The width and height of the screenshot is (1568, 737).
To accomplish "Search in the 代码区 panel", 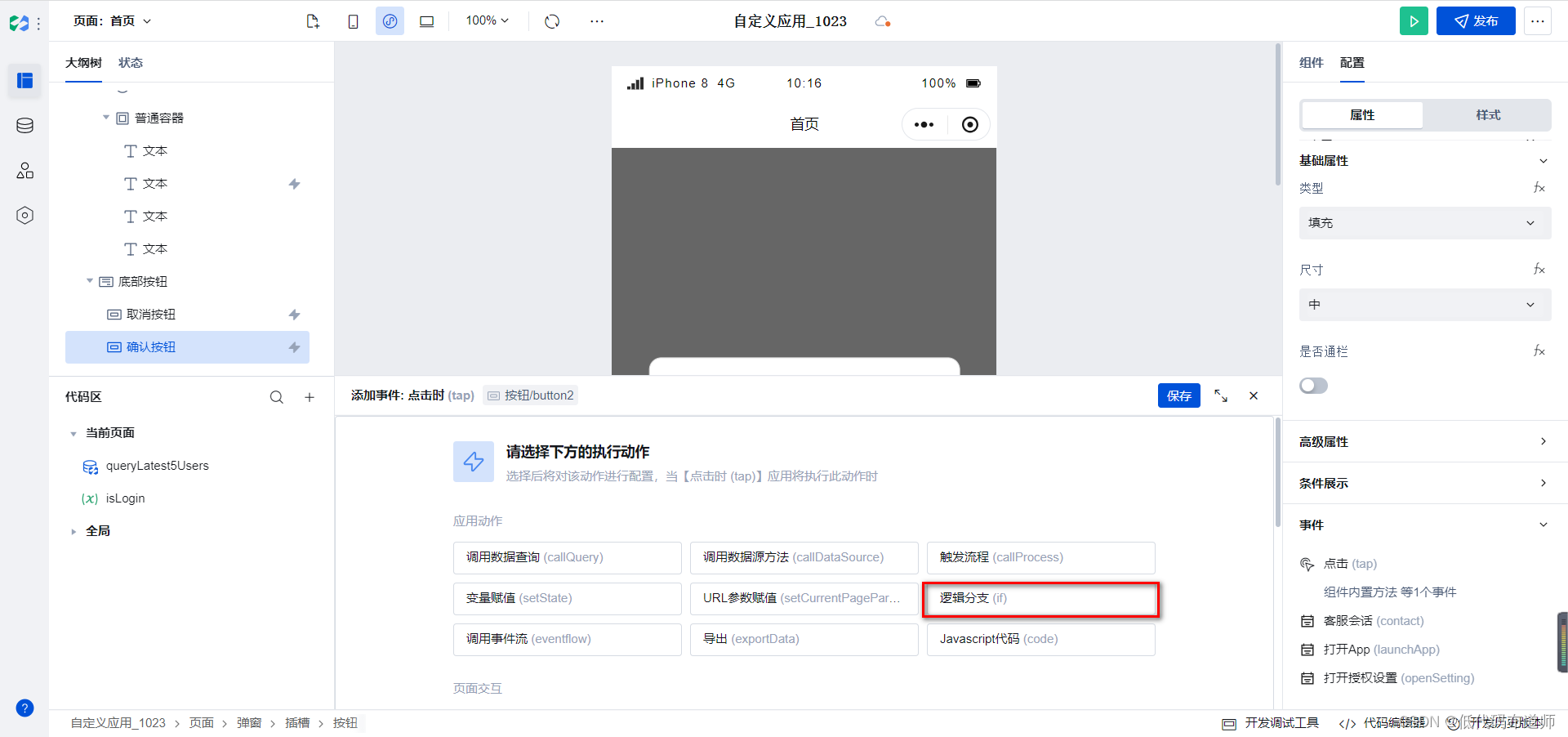I will (x=277, y=397).
